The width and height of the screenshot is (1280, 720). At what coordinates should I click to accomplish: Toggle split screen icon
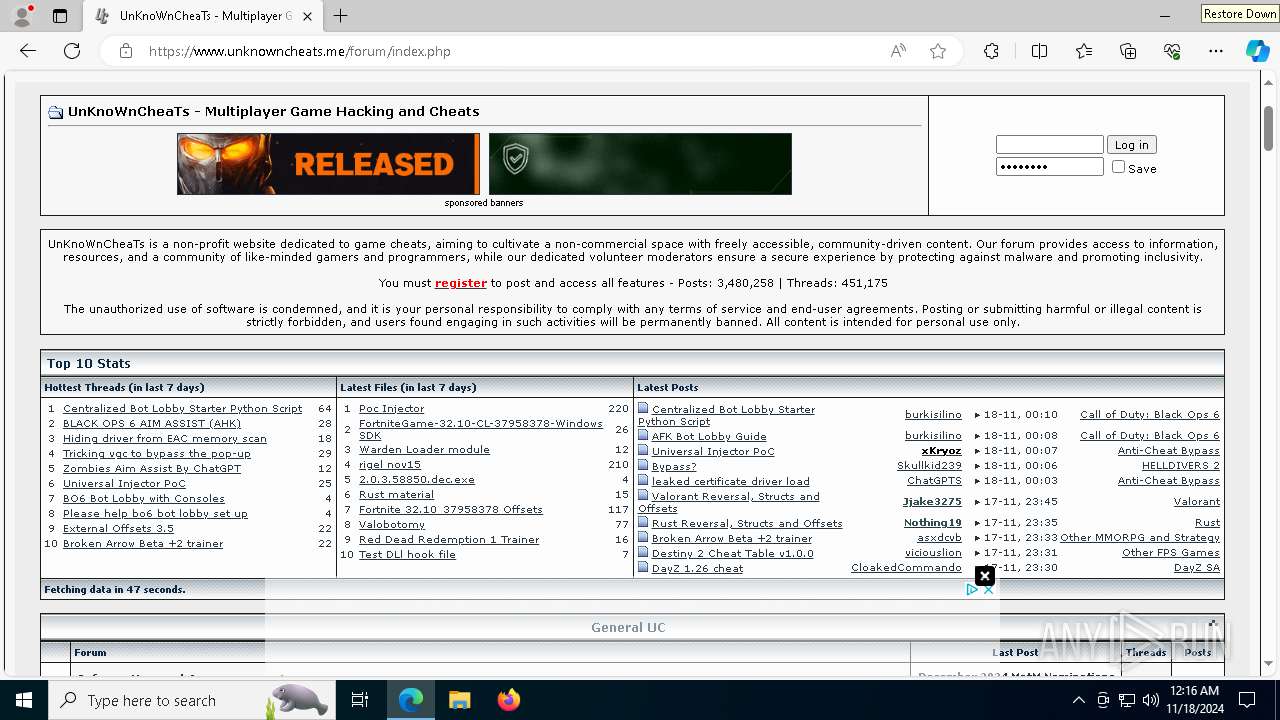tap(1039, 51)
